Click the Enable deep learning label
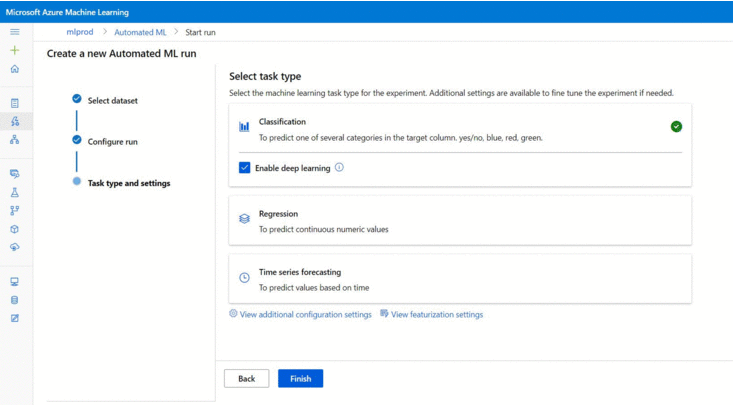Viewport: 746px width, 405px height. [293, 168]
